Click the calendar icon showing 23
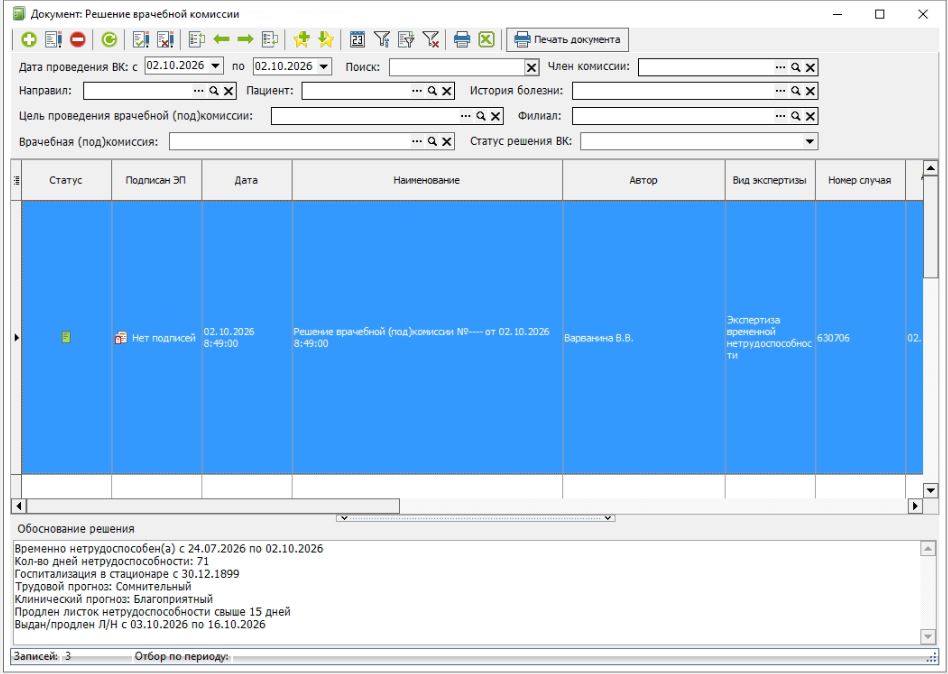This screenshot has width=948, height=674. tap(357, 40)
